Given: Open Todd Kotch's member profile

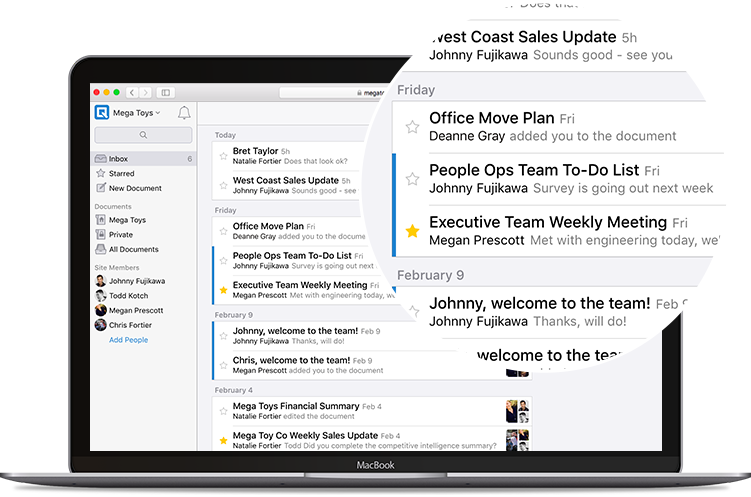Looking at the screenshot, I should pos(128,296).
